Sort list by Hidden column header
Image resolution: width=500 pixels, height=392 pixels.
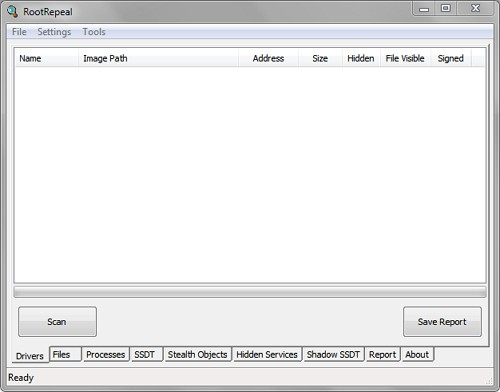coord(361,58)
